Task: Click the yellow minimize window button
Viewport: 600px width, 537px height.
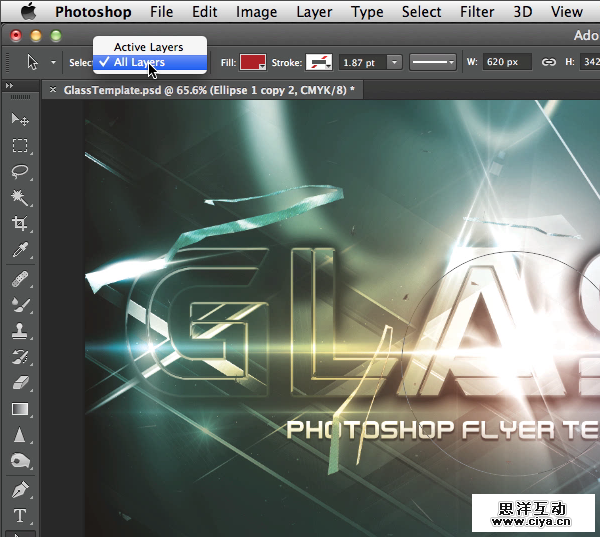Action: (36, 36)
